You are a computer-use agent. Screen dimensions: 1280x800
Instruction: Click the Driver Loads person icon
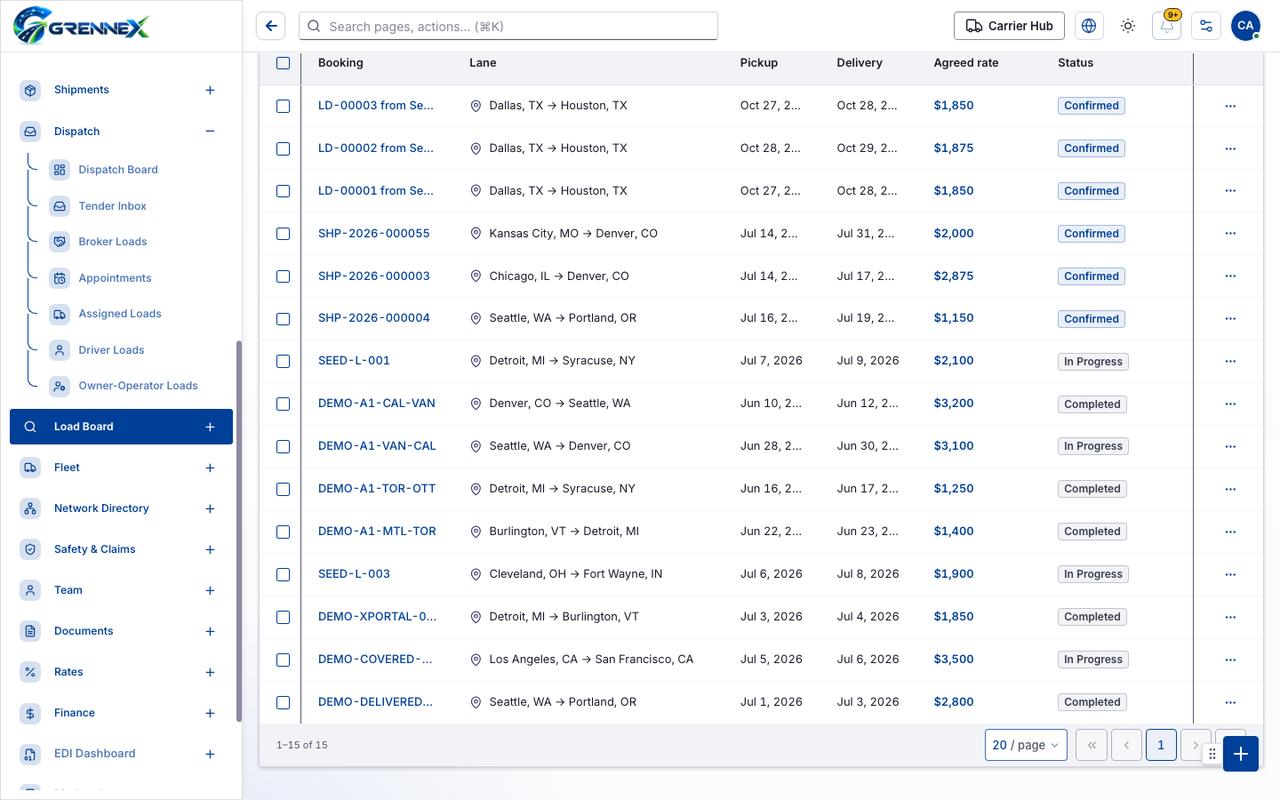(60, 350)
